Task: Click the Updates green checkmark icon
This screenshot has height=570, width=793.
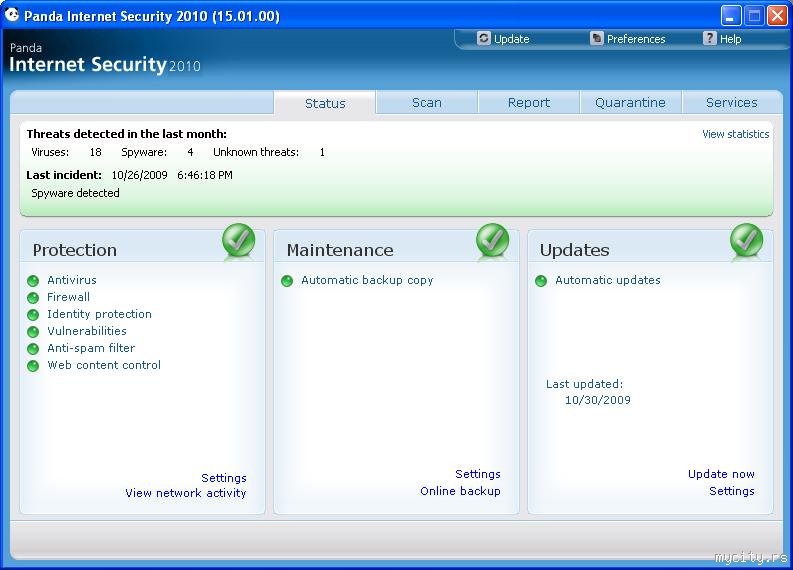Action: coord(746,240)
